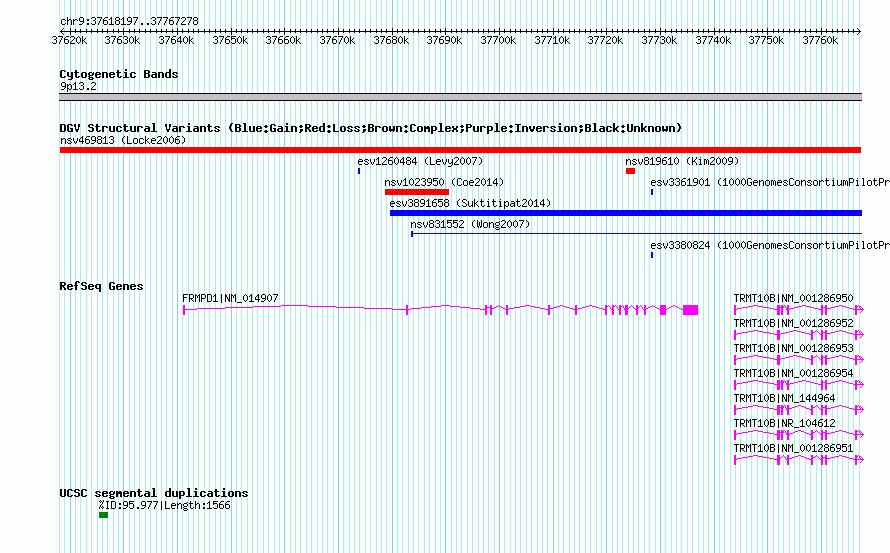
Task: Select the green segmental duplication block
Action: pyautogui.click(x=103, y=515)
